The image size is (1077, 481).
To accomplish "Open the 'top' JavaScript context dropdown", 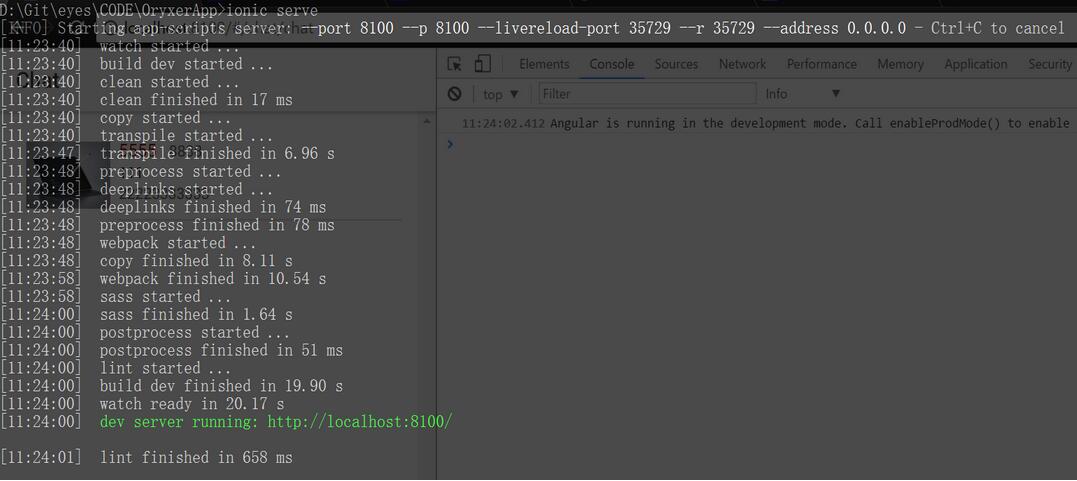I will coord(500,94).
